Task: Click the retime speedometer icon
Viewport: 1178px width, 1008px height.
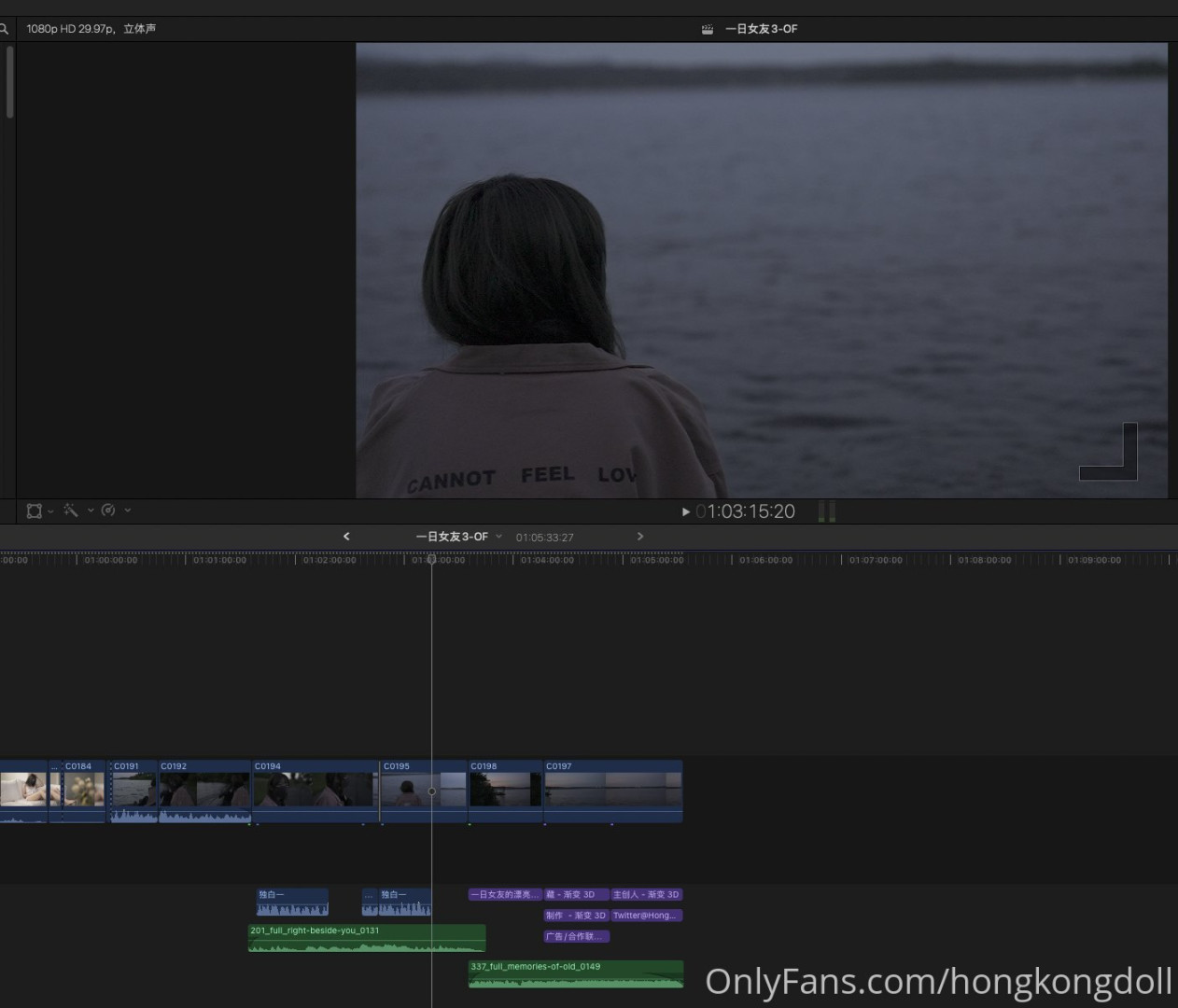Action: 108,511
